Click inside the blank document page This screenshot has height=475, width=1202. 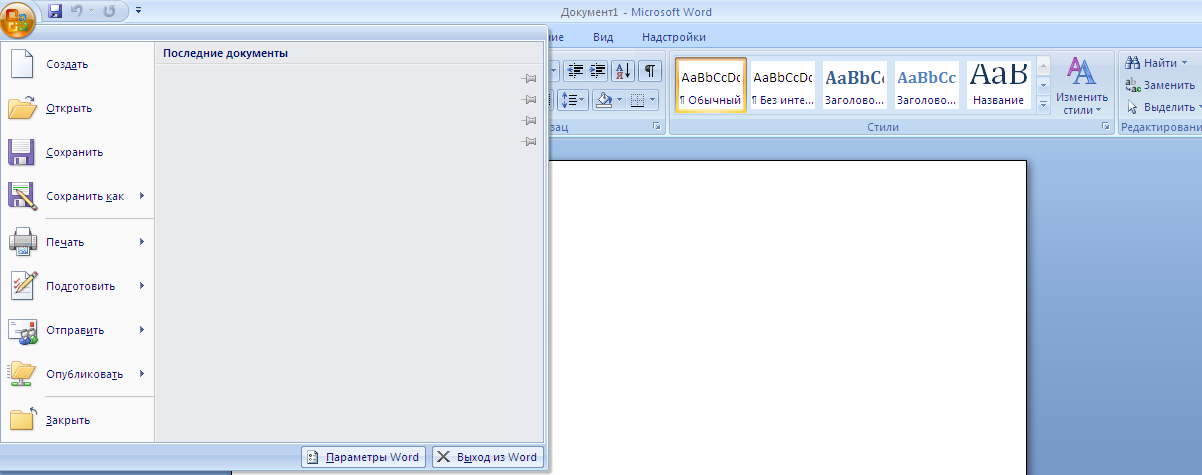tap(786, 317)
